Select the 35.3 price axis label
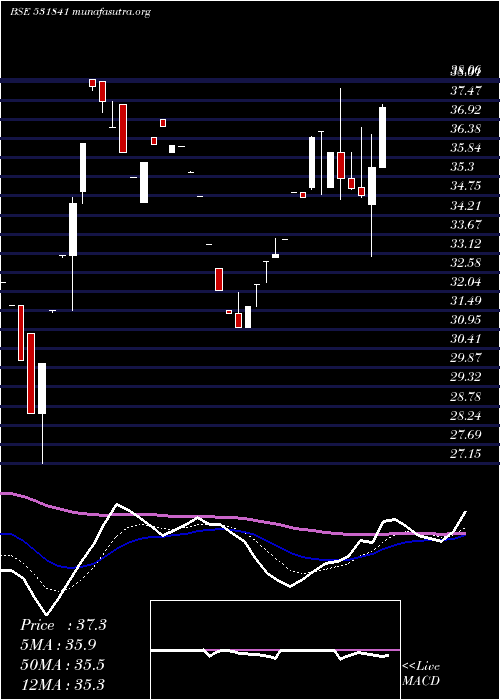 point(462,167)
